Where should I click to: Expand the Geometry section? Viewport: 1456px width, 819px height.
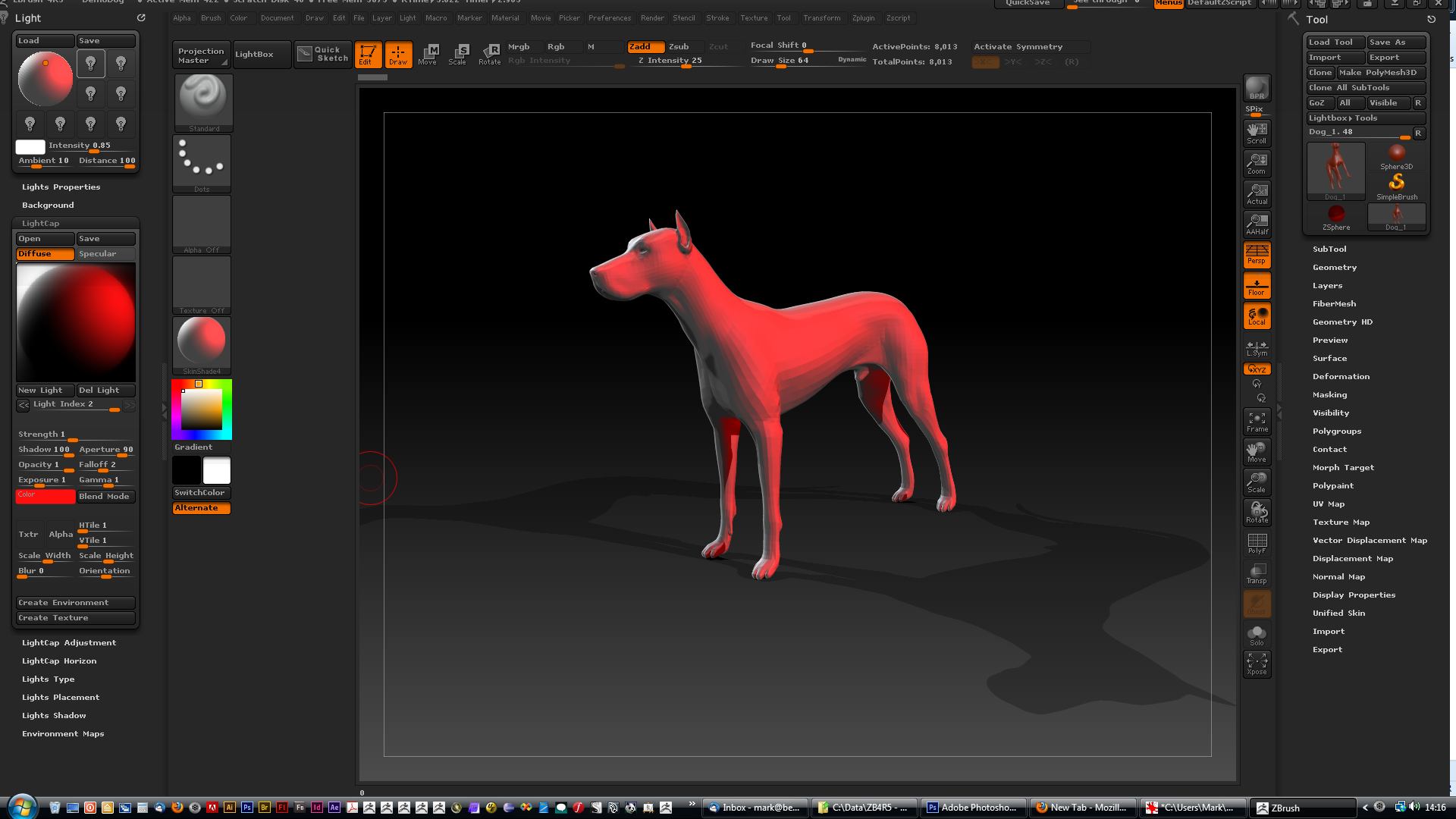click(x=1334, y=268)
